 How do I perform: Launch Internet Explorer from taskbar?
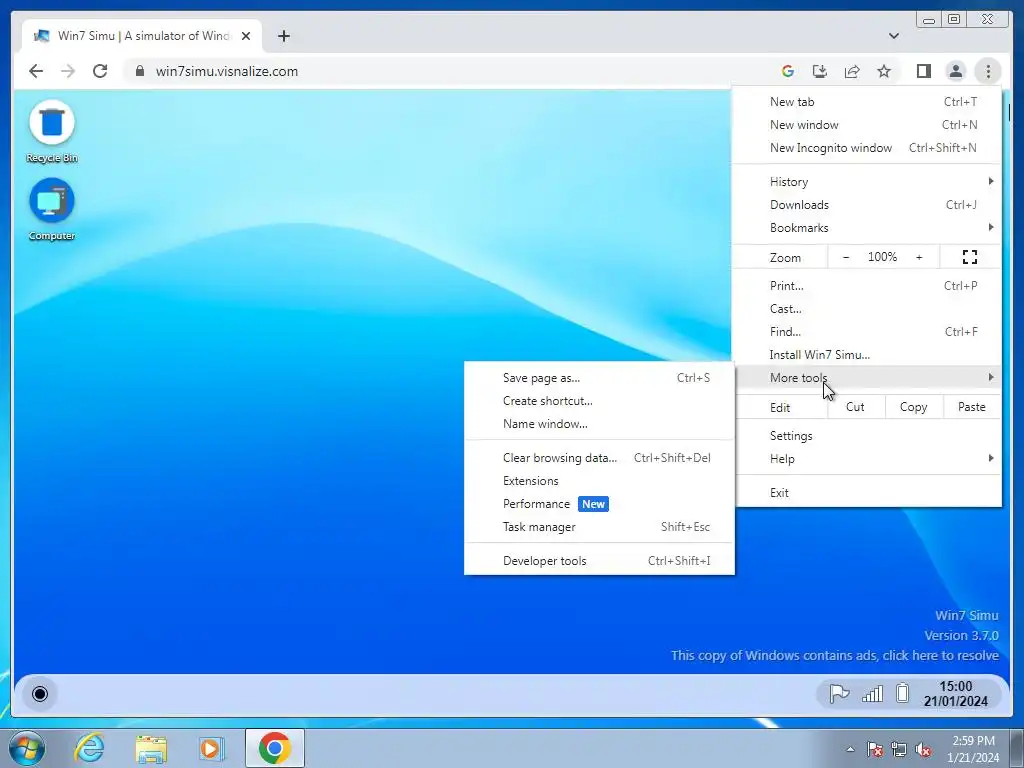coord(89,748)
